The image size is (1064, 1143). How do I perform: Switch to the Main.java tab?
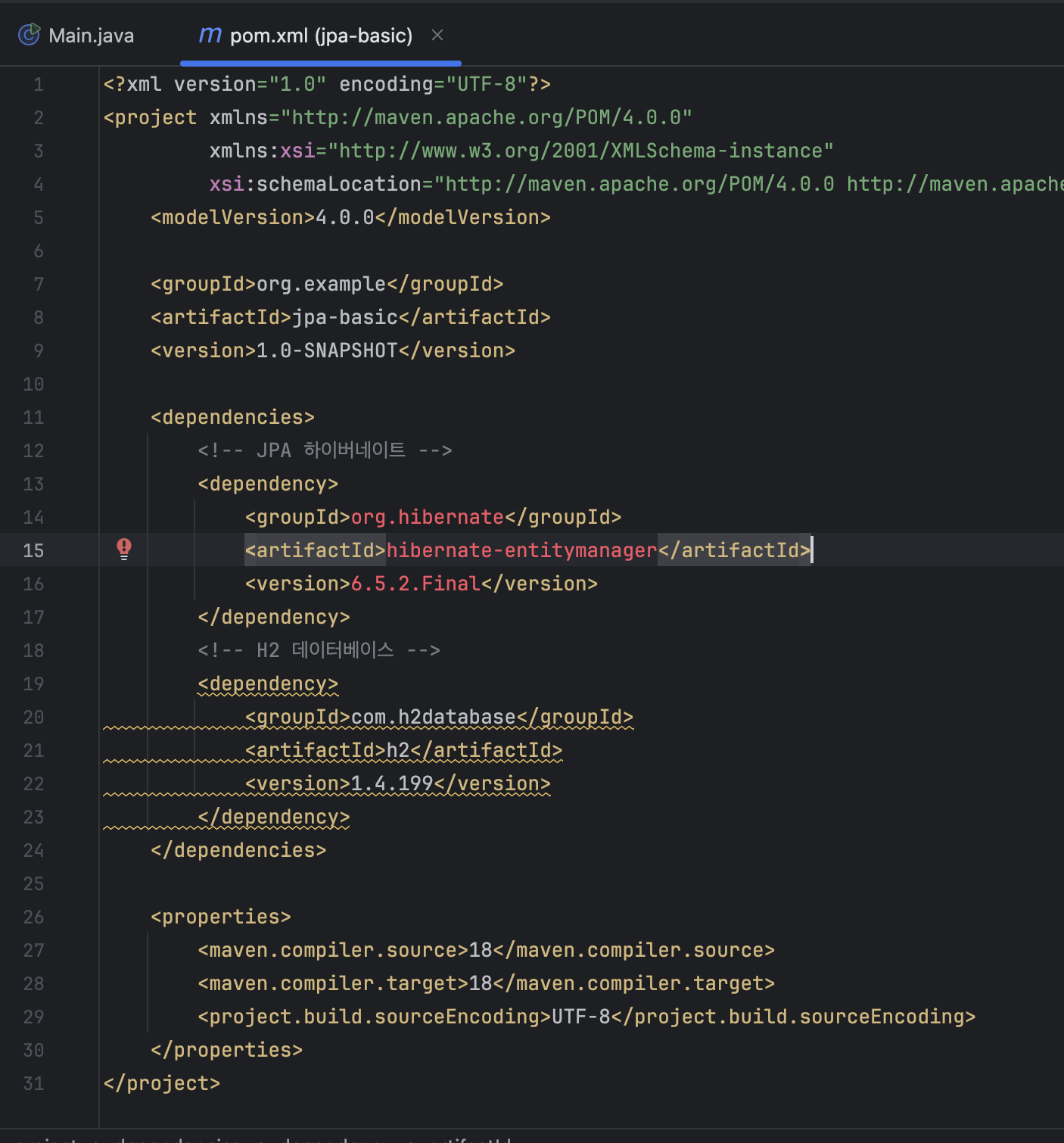pos(76,36)
